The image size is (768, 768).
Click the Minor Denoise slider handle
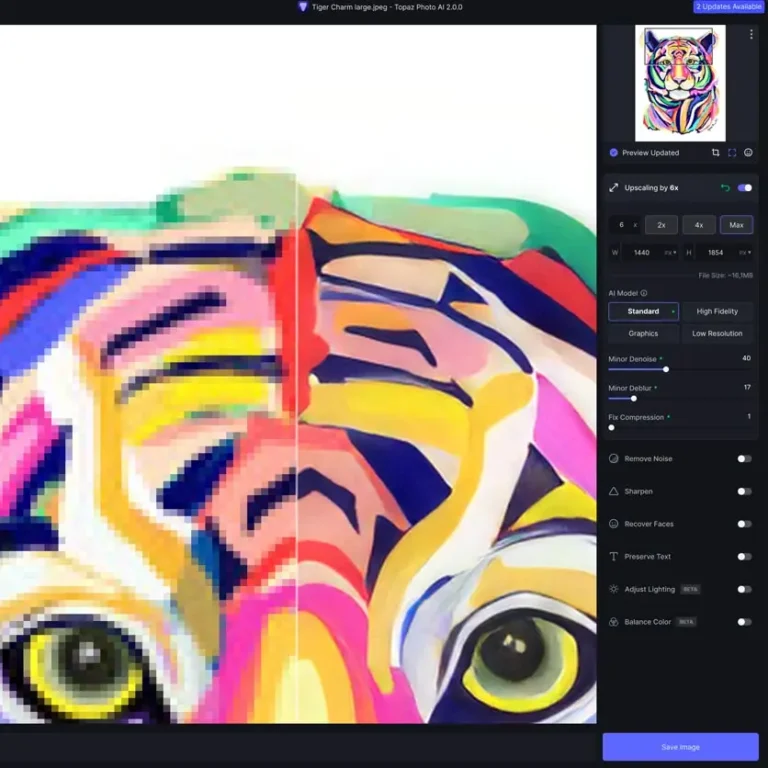666,369
